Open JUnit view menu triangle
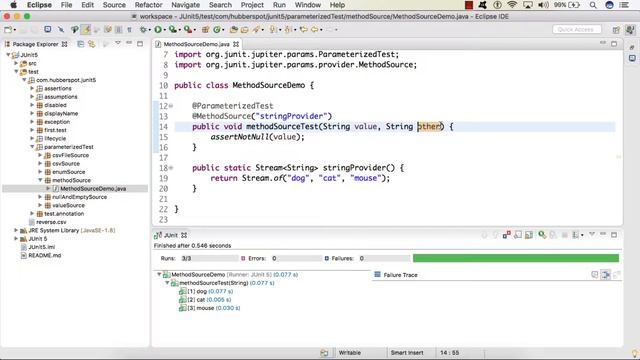The image size is (640, 360). pyautogui.click(x=592, y=235)
